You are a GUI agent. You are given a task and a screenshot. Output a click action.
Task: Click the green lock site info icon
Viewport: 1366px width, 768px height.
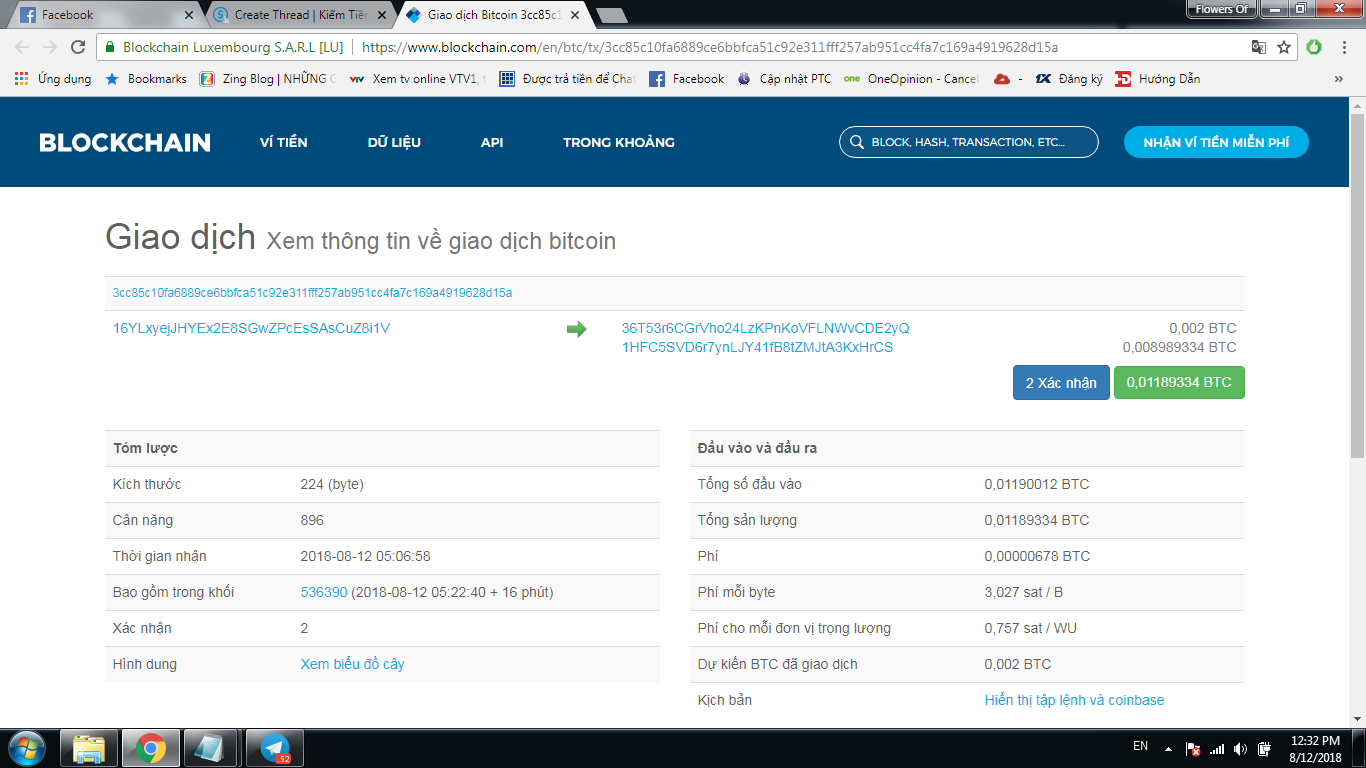tap(109, 47)
